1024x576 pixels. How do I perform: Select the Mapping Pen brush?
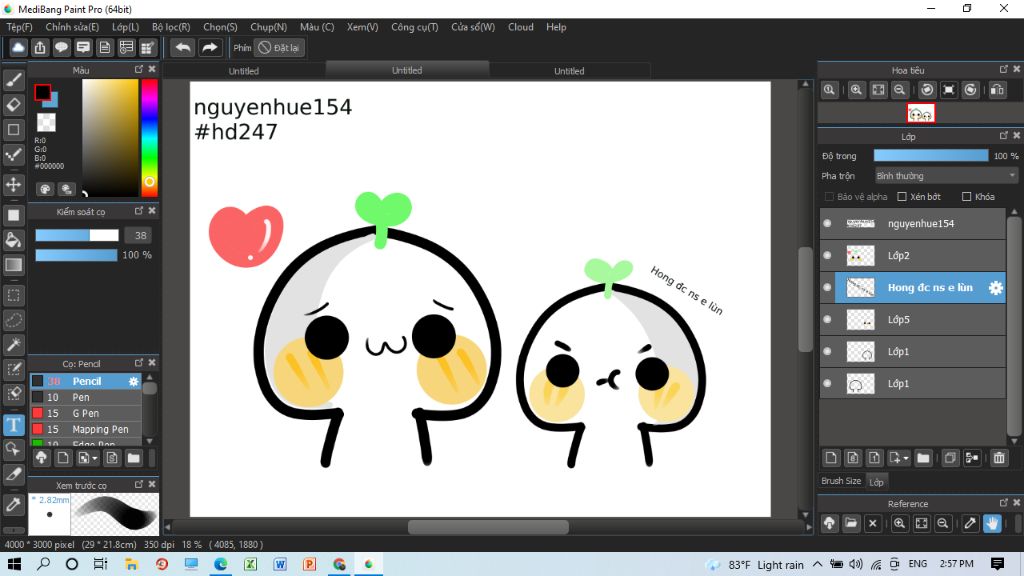(86, 429)
